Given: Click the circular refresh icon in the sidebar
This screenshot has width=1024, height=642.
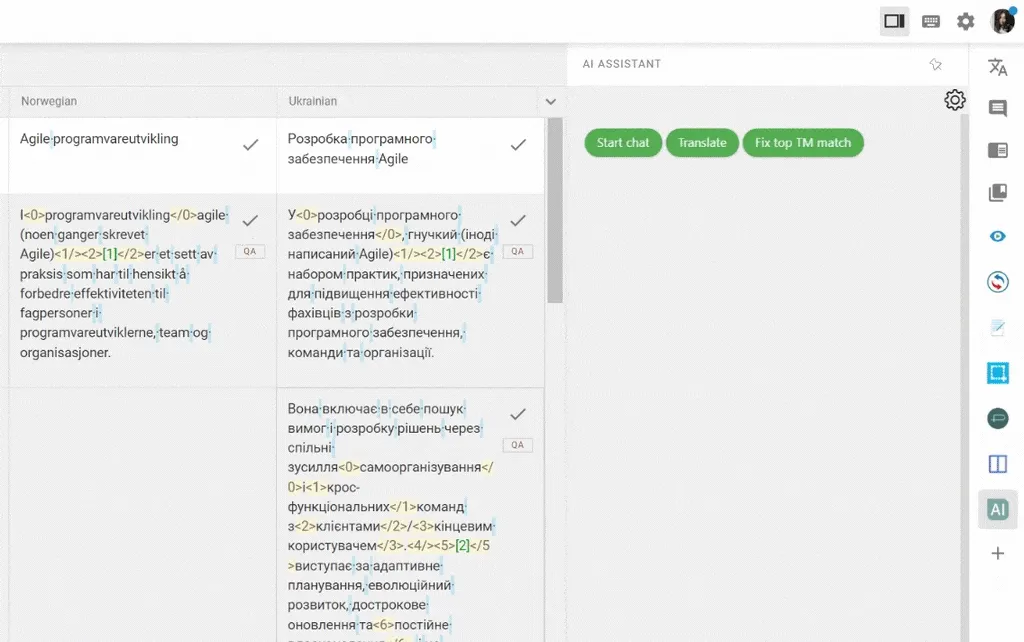Looking at the screenshot, I should [x=997, y=281].
